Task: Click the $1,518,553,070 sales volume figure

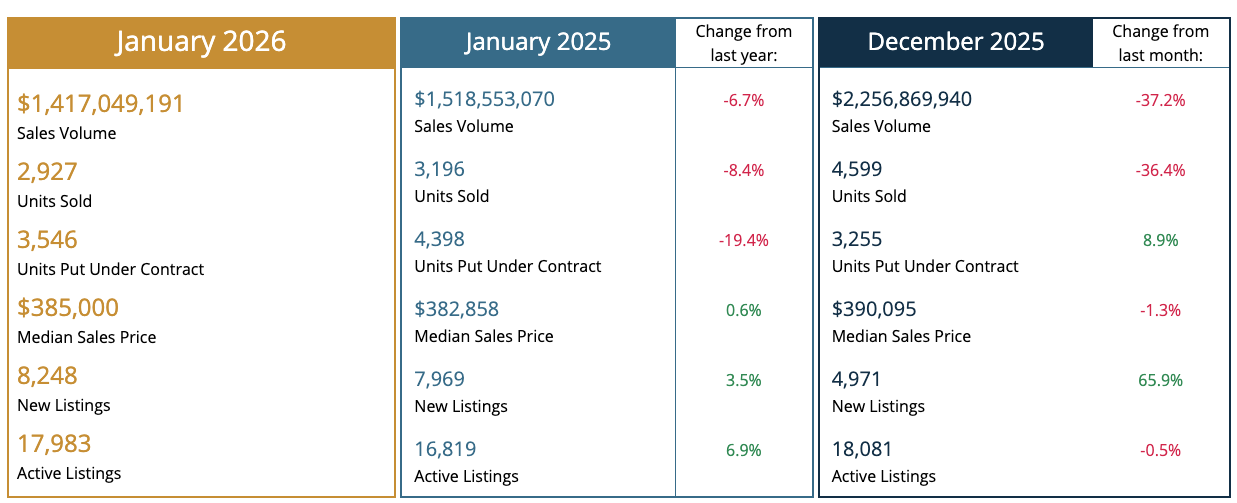Action: [485, 99]
